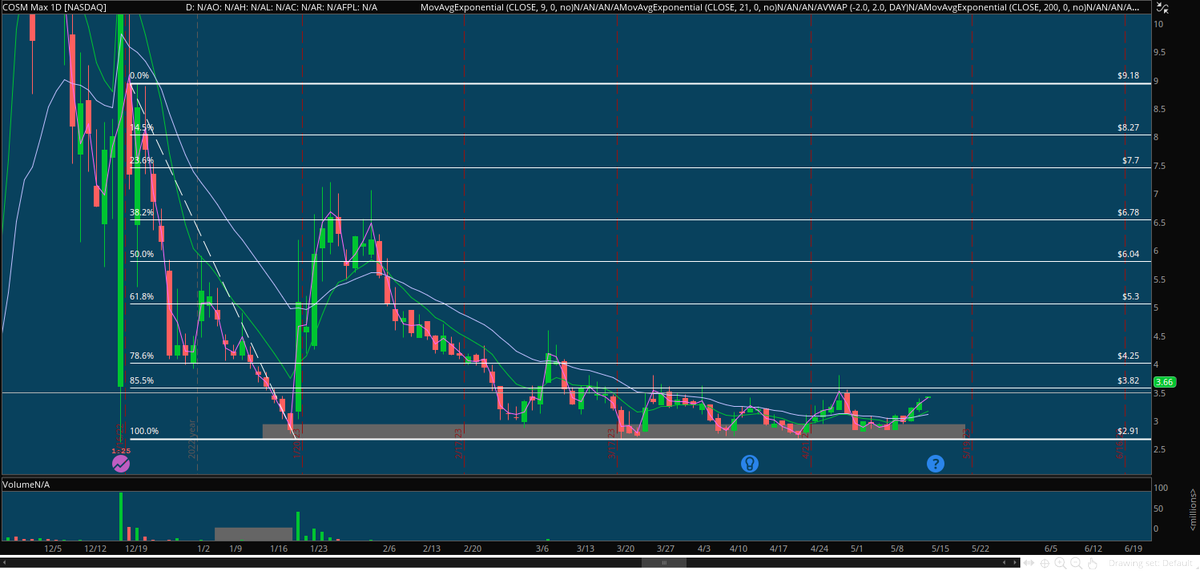1200x571 pixels.
Task: Click the $8.27 price level label
Action: pyautogui.click(x=1128, y=127)
